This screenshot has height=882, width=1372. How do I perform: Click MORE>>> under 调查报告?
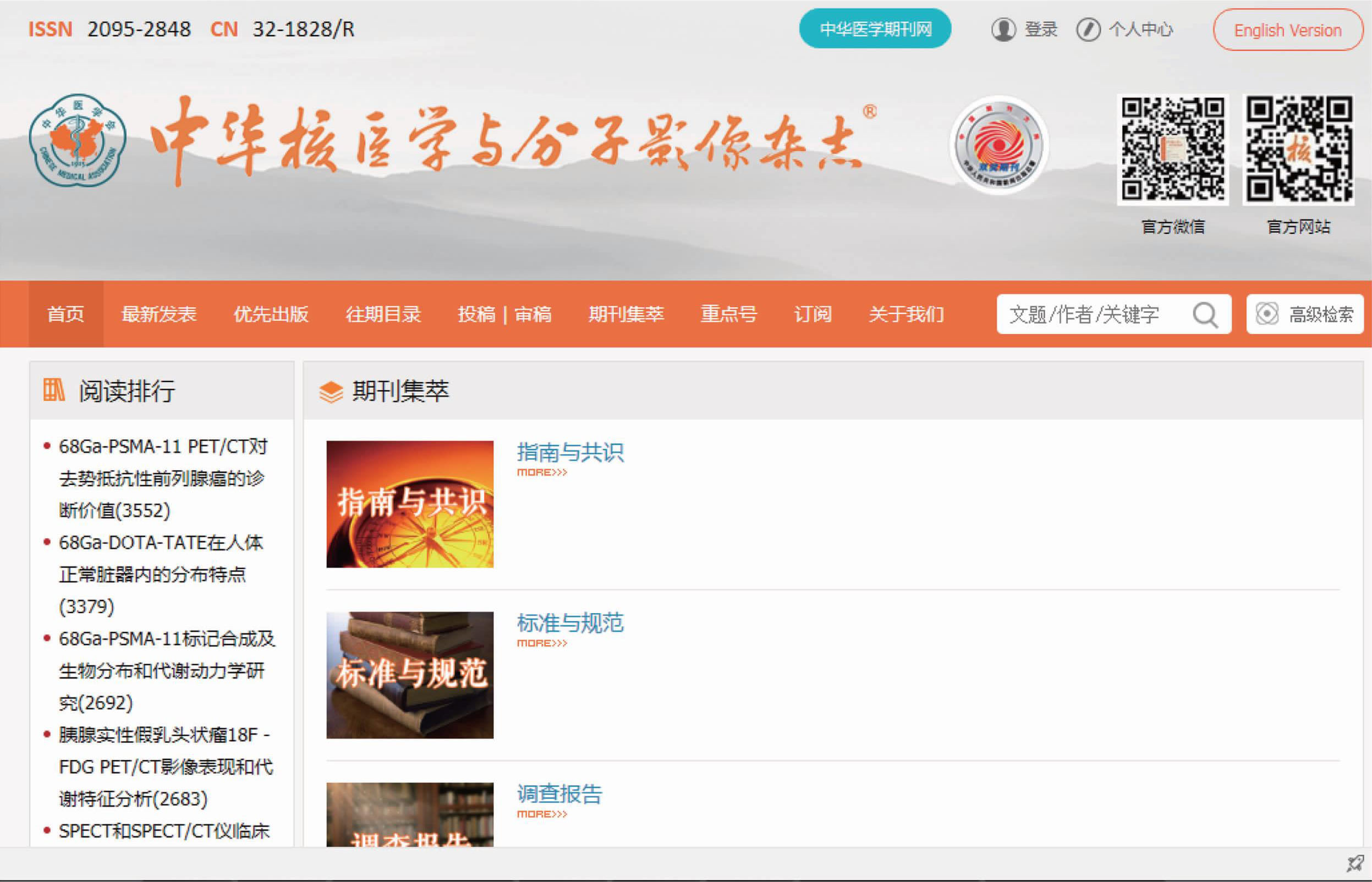tap(542, 814)
